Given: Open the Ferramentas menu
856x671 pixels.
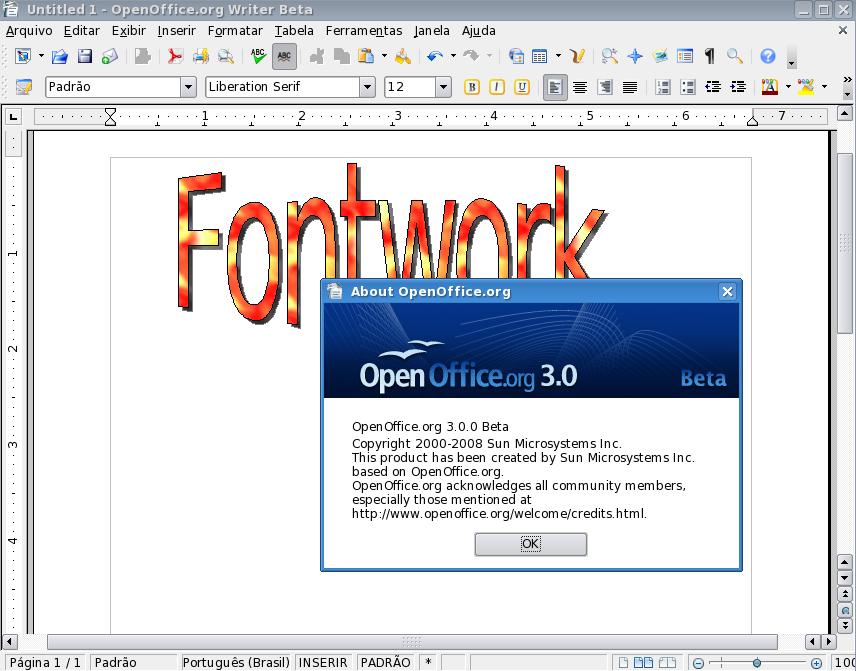Looking at the screenshot, I should coord(364,31).
